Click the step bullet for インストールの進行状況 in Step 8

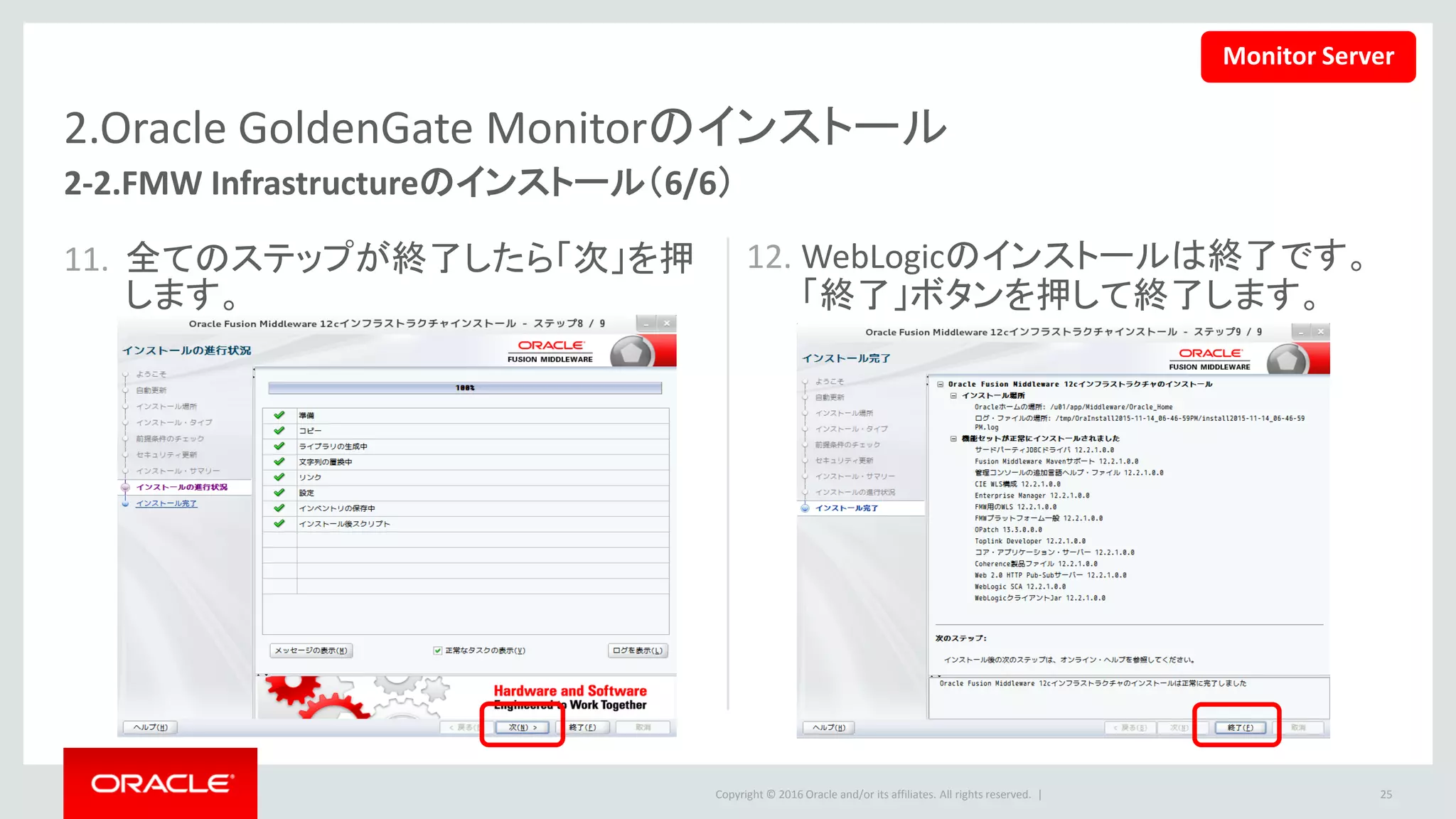click(126, 488)
